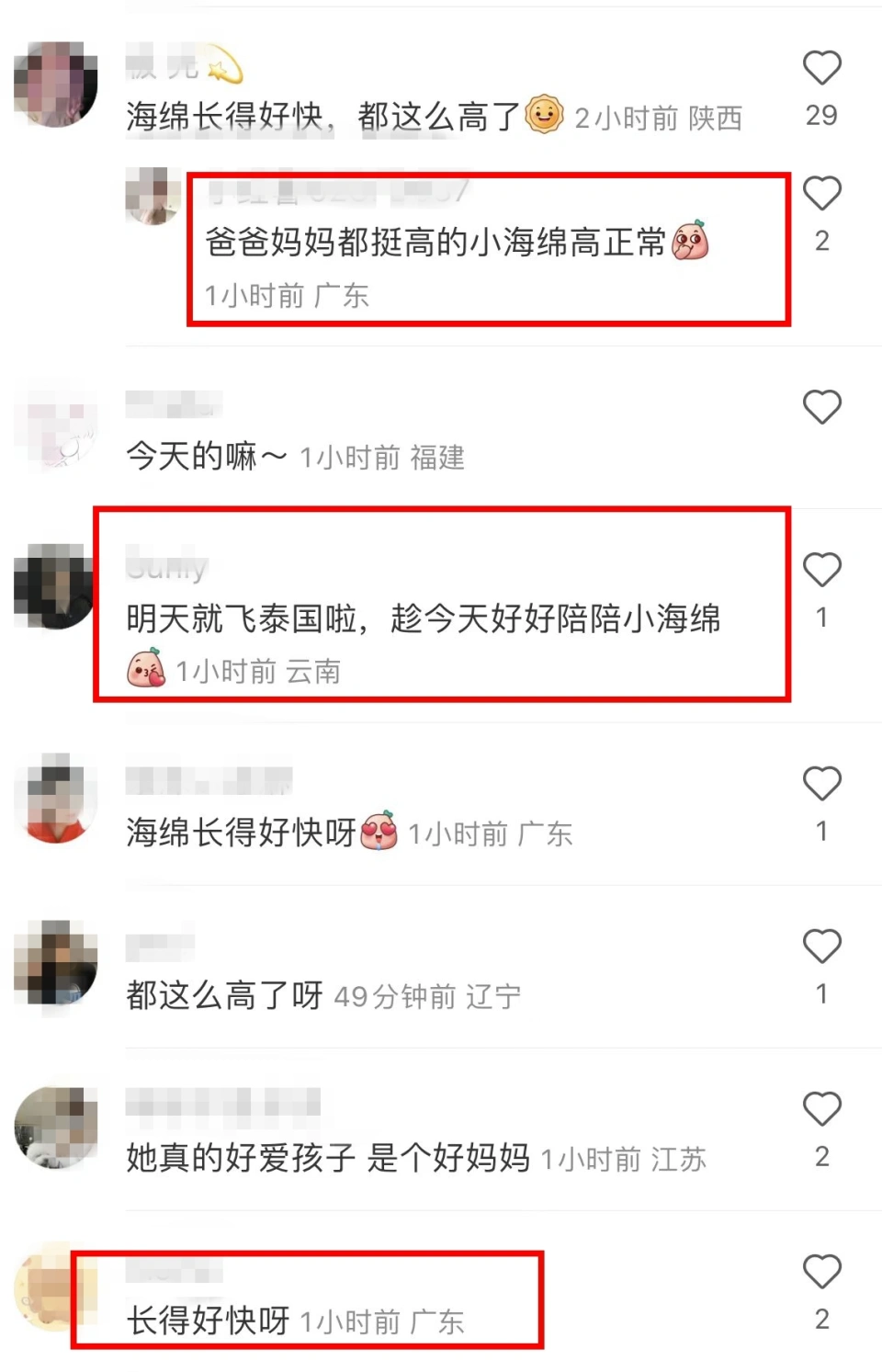This screenshot has width=882, height=1372.
Task: Tap the 明天就飞泰国啦 comment text
Action: click(x=424, y=618)
